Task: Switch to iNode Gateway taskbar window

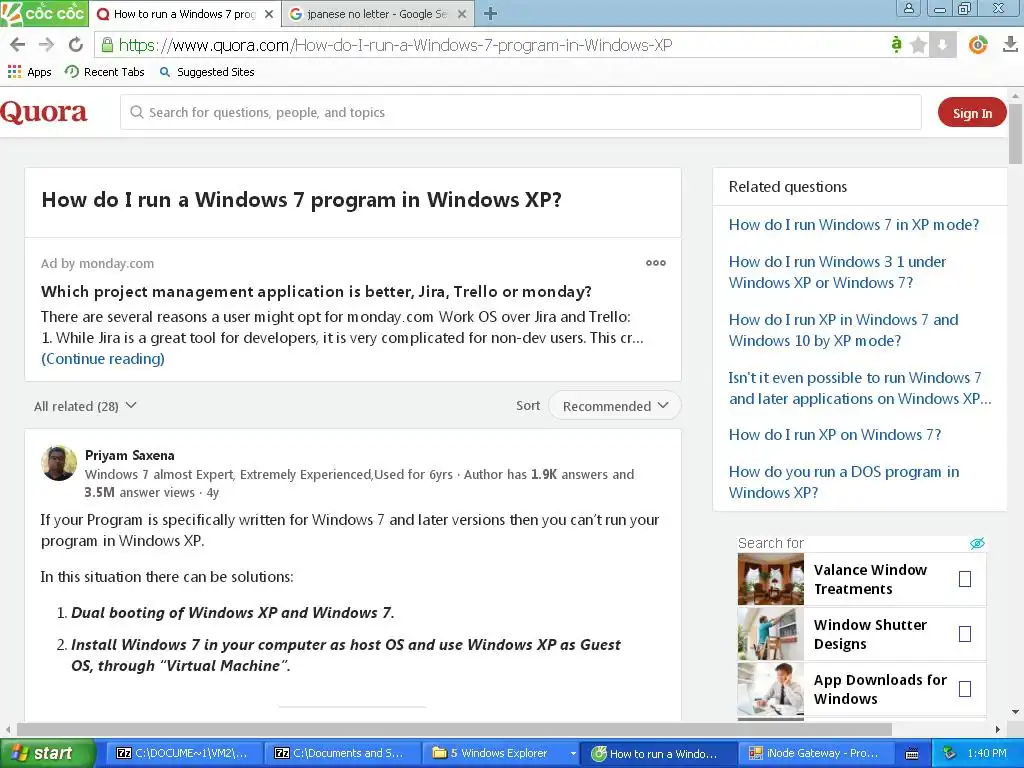Action: (x=814, y=753)
